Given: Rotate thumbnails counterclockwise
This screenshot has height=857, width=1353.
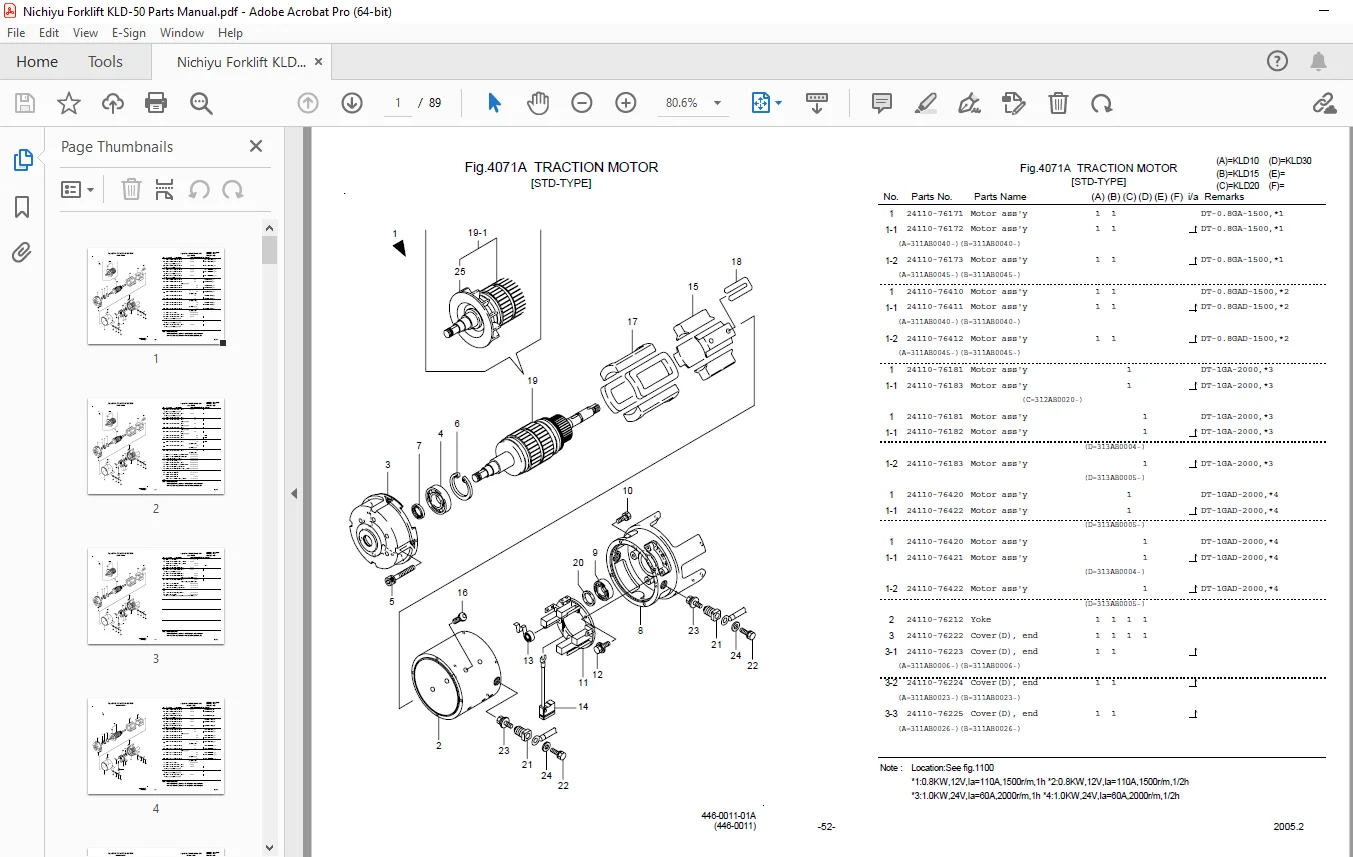Looking at the screenshot, I should click(x=199, y=189).
